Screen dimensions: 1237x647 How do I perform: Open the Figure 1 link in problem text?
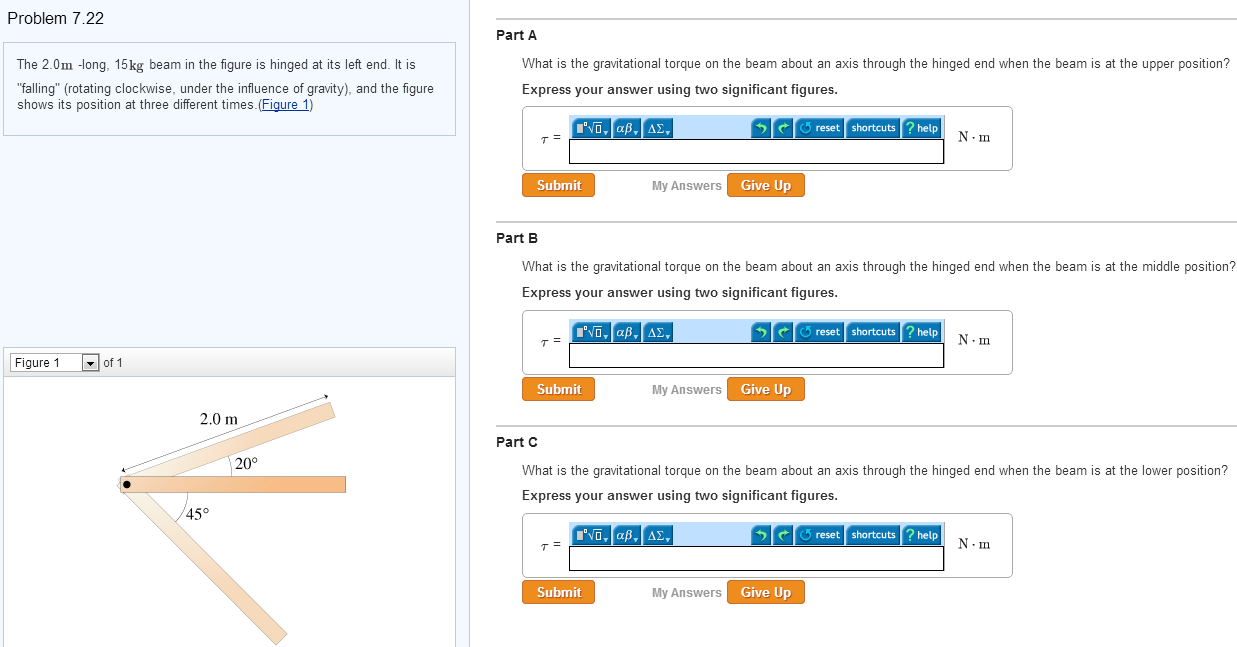(285, 104)
